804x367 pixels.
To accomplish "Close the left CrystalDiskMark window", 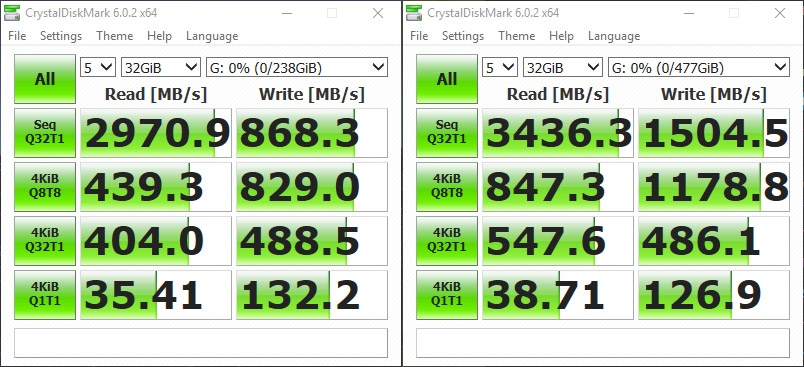I will pyautogui.click(x=378, y=13).
